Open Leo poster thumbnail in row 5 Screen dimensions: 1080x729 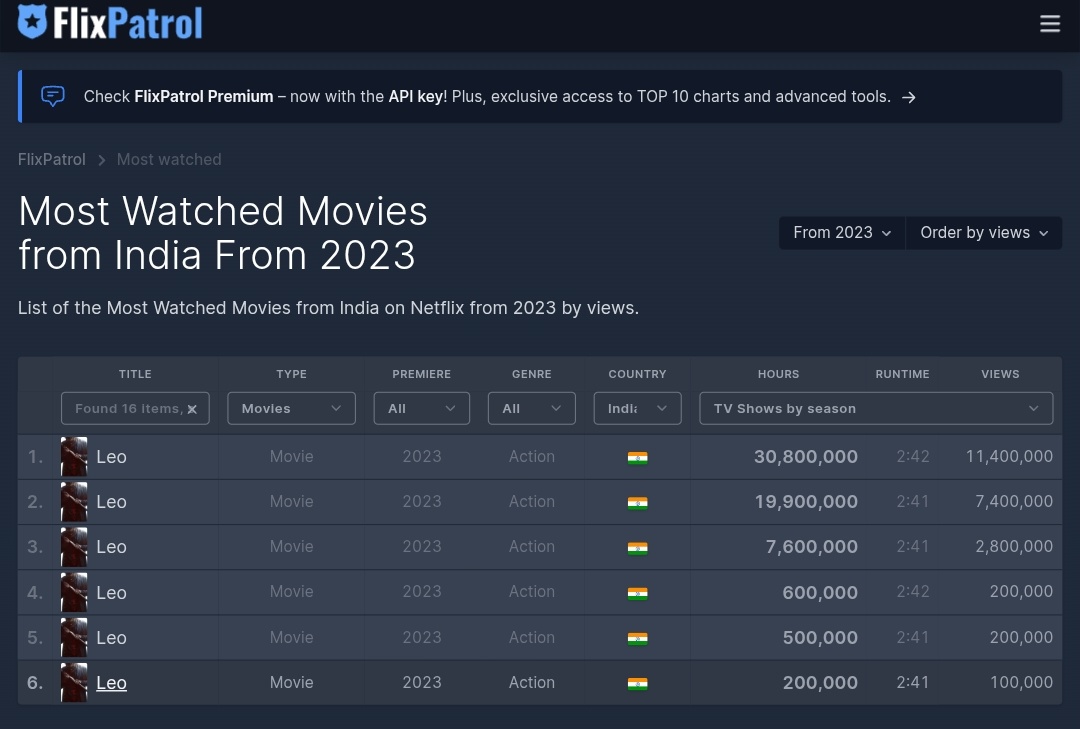click(74, 637)
